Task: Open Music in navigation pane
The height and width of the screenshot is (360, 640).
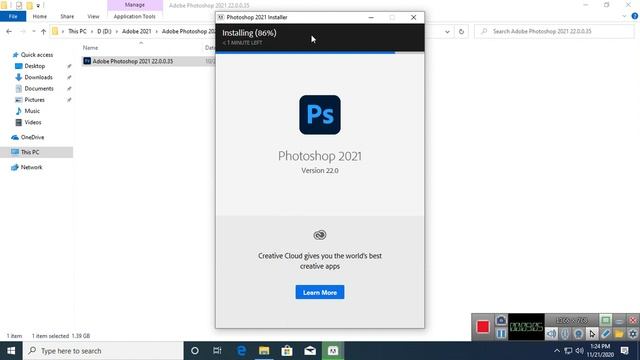Action: [32, 111]
